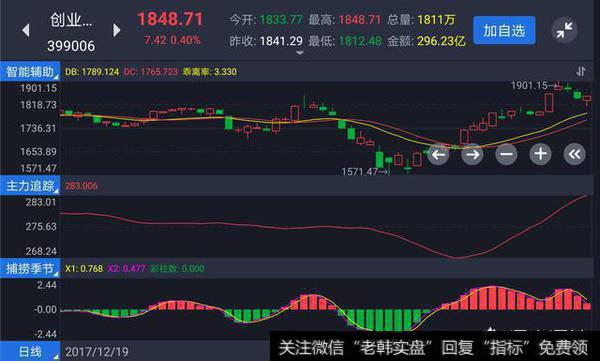Screen dimensions: 600x361
Task: Click the current price 1848.71
Action: (x=170, y=19)
